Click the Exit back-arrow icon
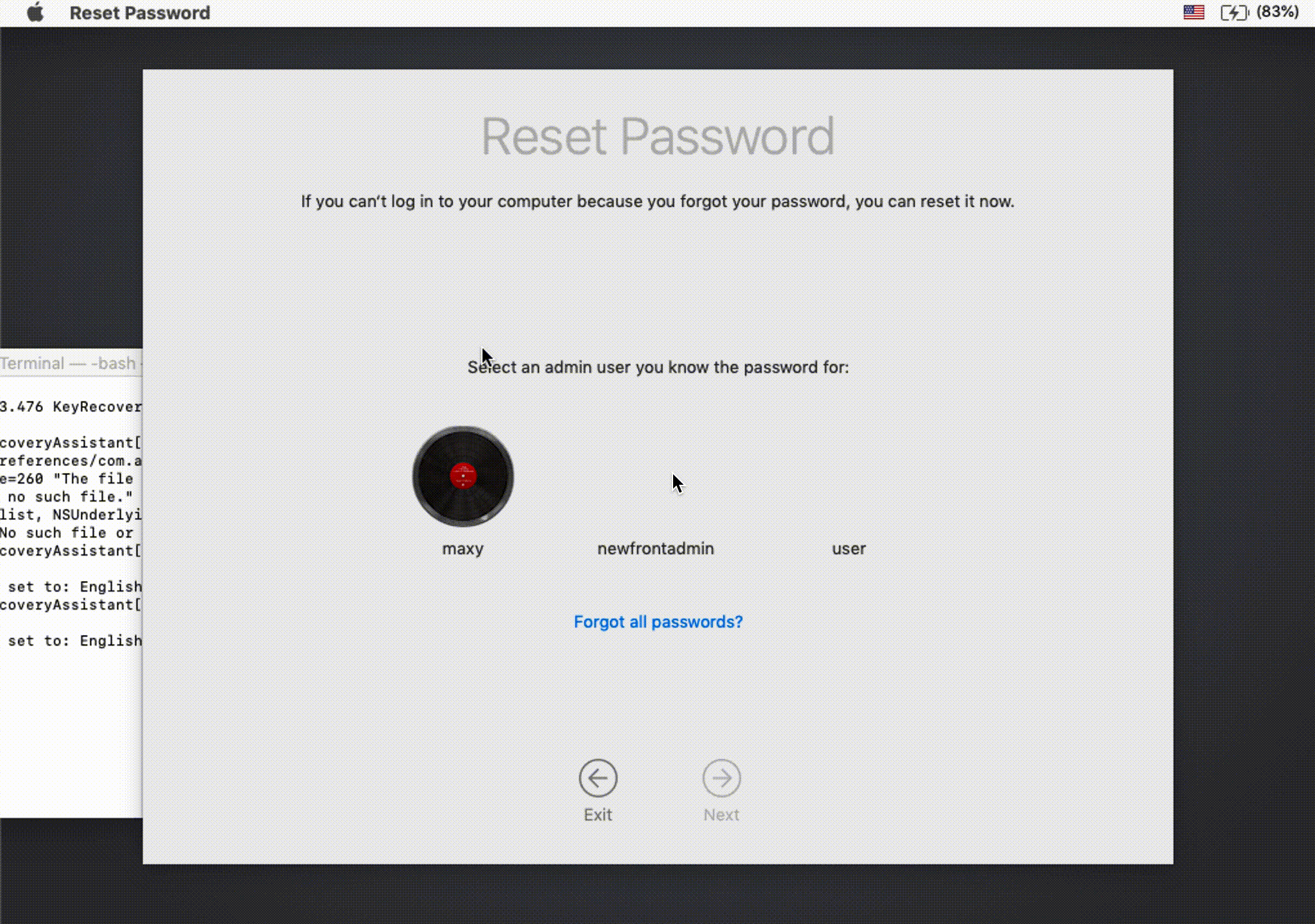This screenshot has width=1315, height=924. click(x=598, y=778)
